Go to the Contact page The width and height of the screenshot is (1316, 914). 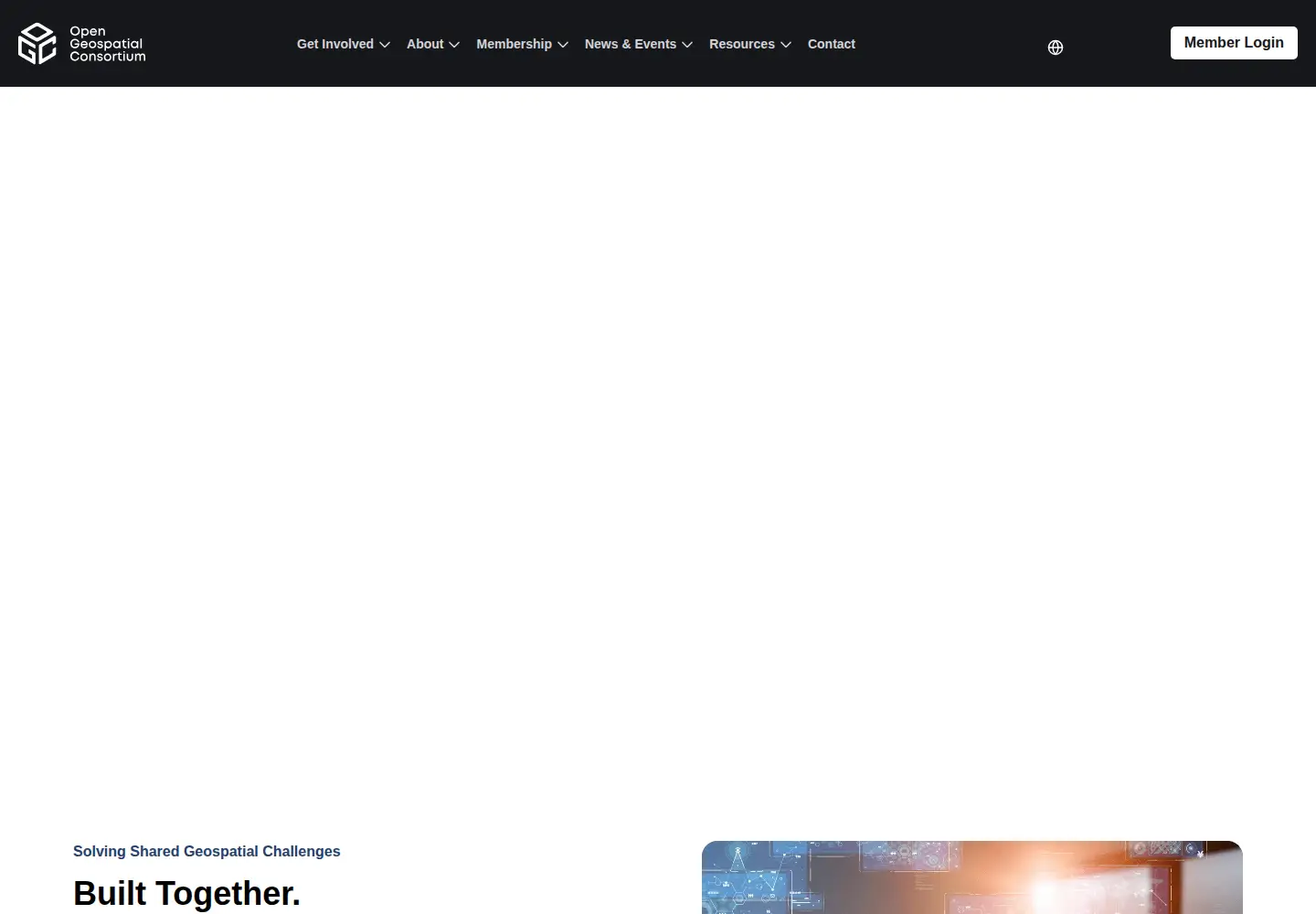coord(832,44)
